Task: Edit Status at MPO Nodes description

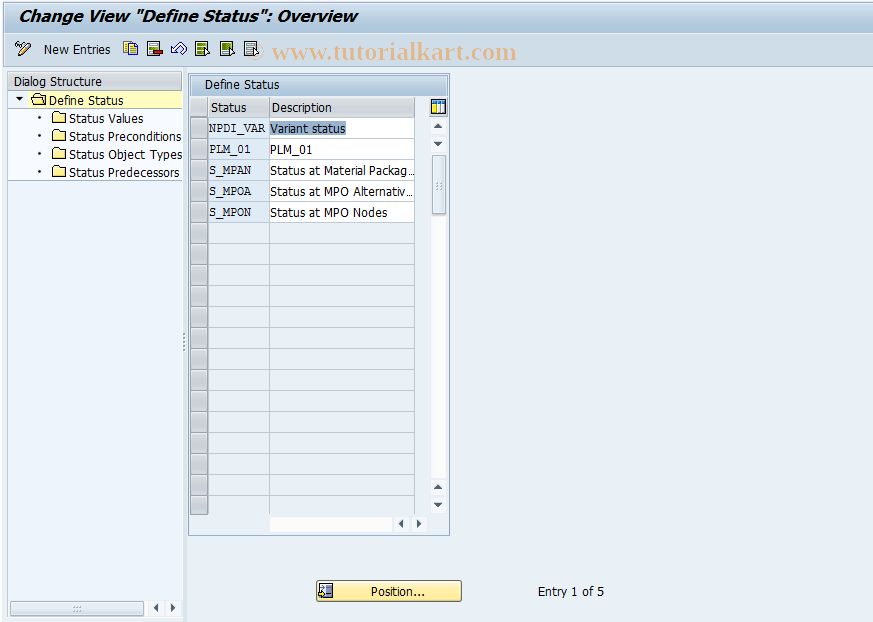Action: [x=341, y=212]
